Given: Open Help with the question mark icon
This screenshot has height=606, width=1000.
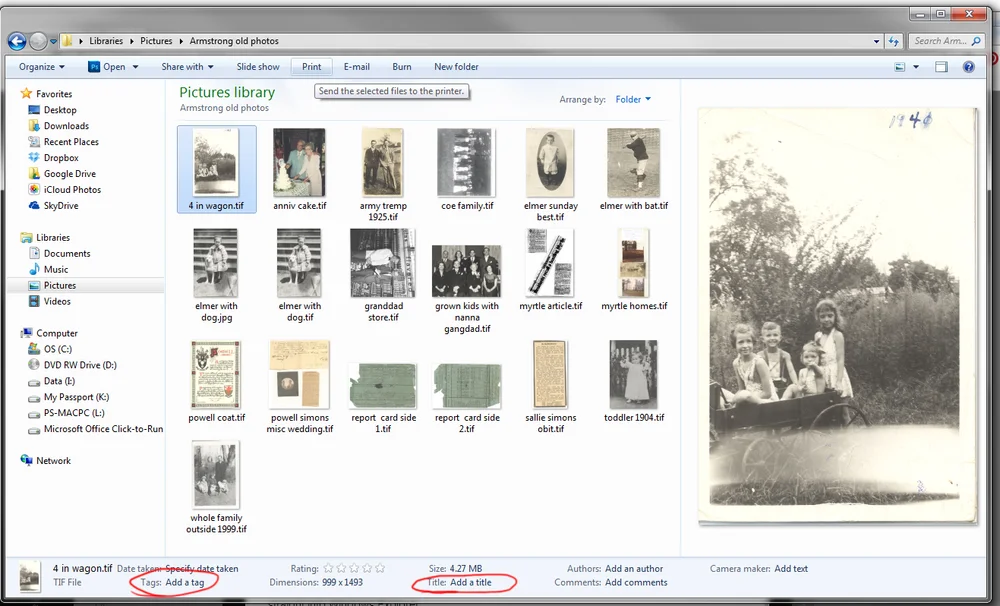Looking at the screenshot, I should [x=967, y=66].
